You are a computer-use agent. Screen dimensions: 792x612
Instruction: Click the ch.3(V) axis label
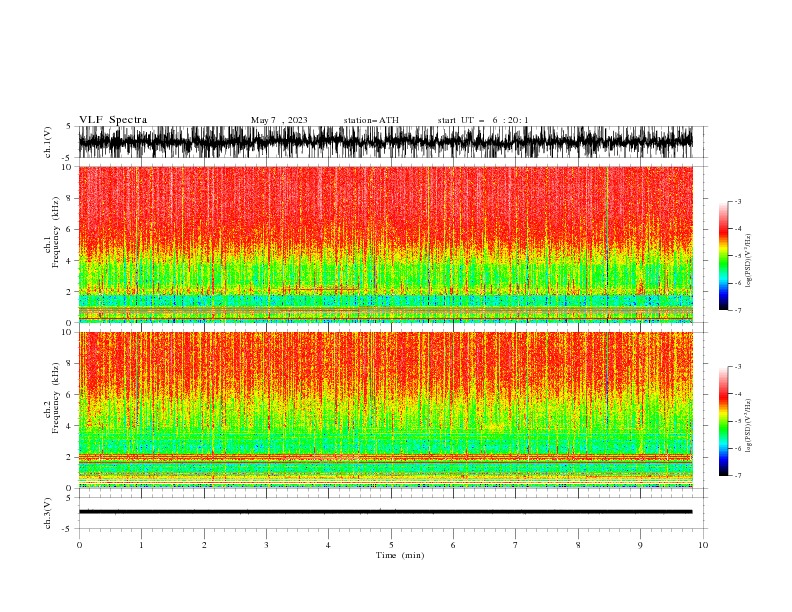click(48, 514)
